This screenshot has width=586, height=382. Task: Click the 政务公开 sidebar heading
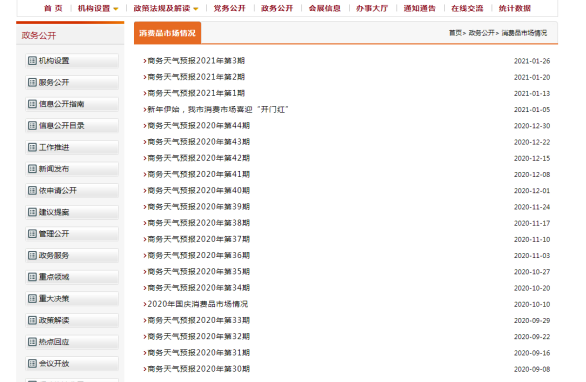click(x=39, y=36)
